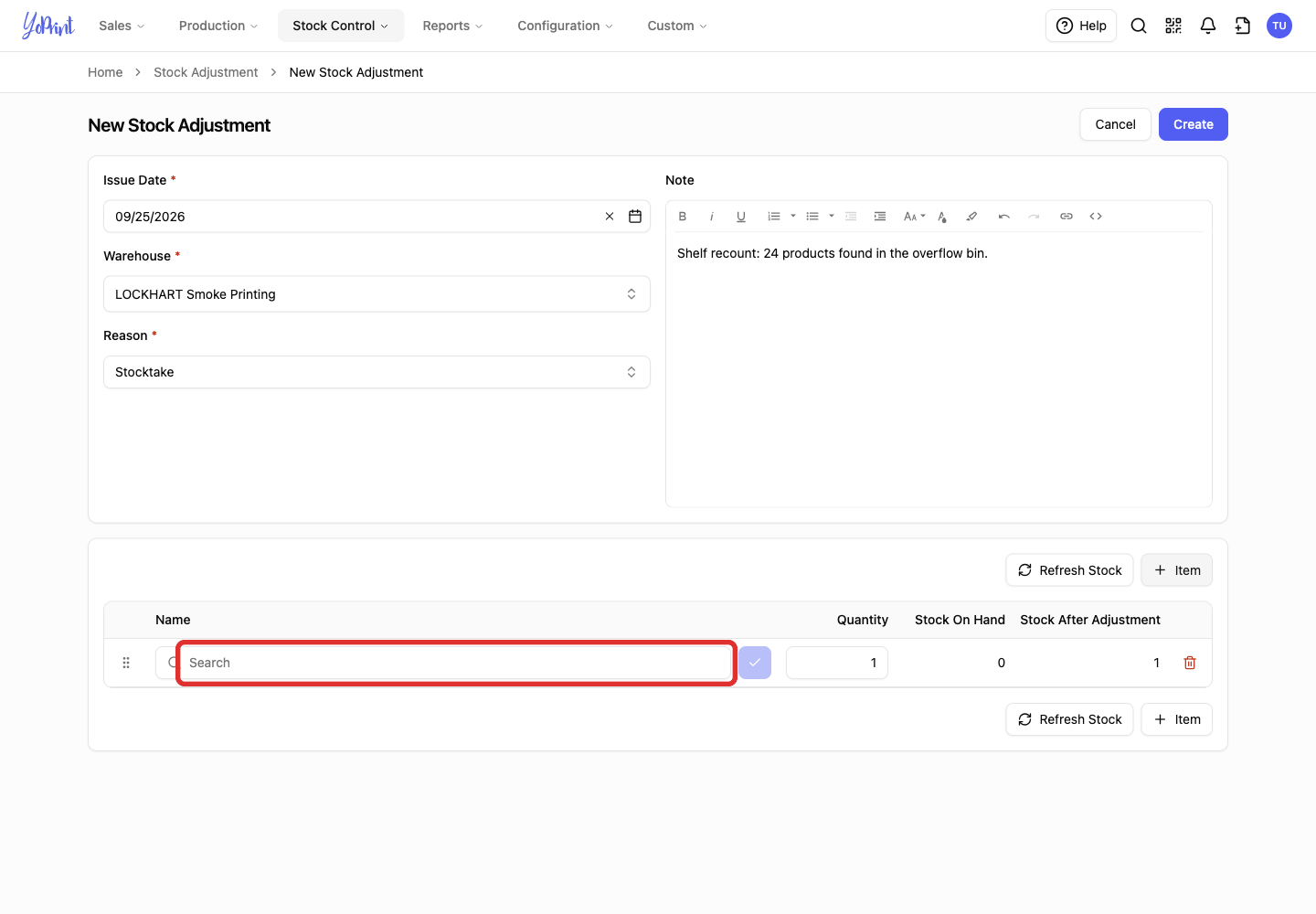The width and height of the screenshot is (1316, 914).
Task: Open text color picker in Note toolbar
Action: tap(942, 217)
